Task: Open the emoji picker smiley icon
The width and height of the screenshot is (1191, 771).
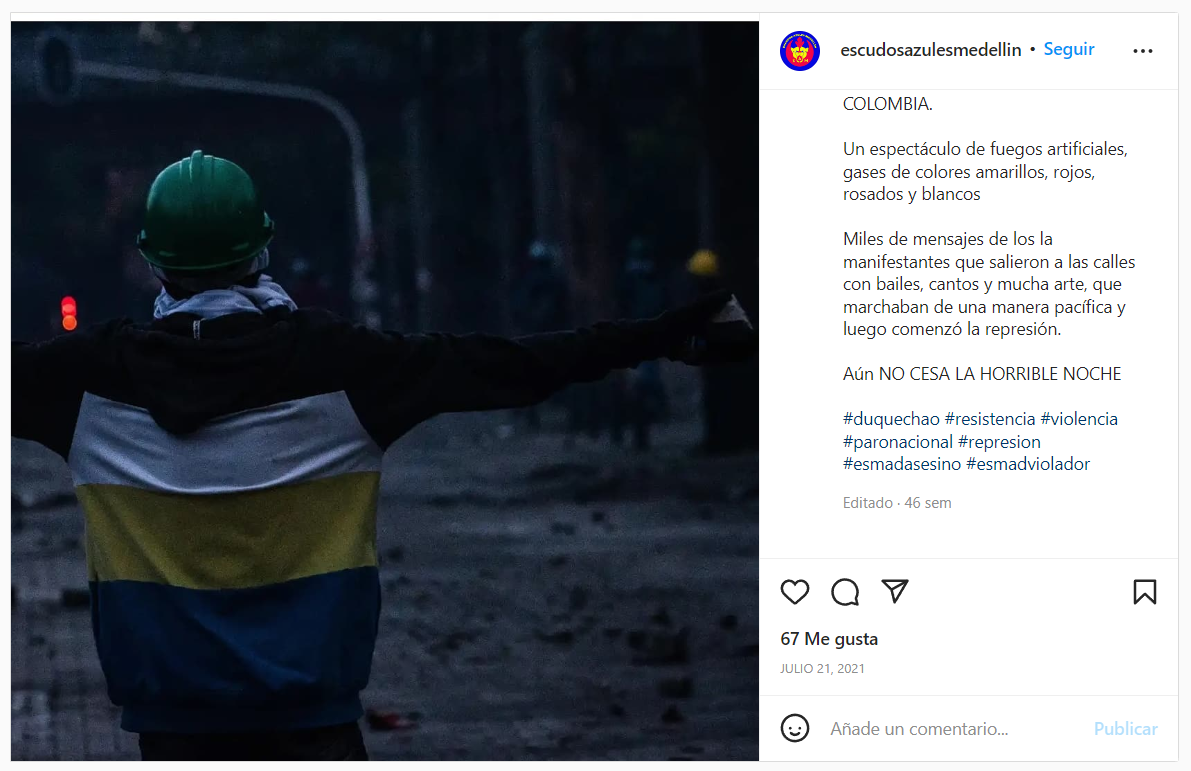Action: pyautogui.click(x=795, y=728)
